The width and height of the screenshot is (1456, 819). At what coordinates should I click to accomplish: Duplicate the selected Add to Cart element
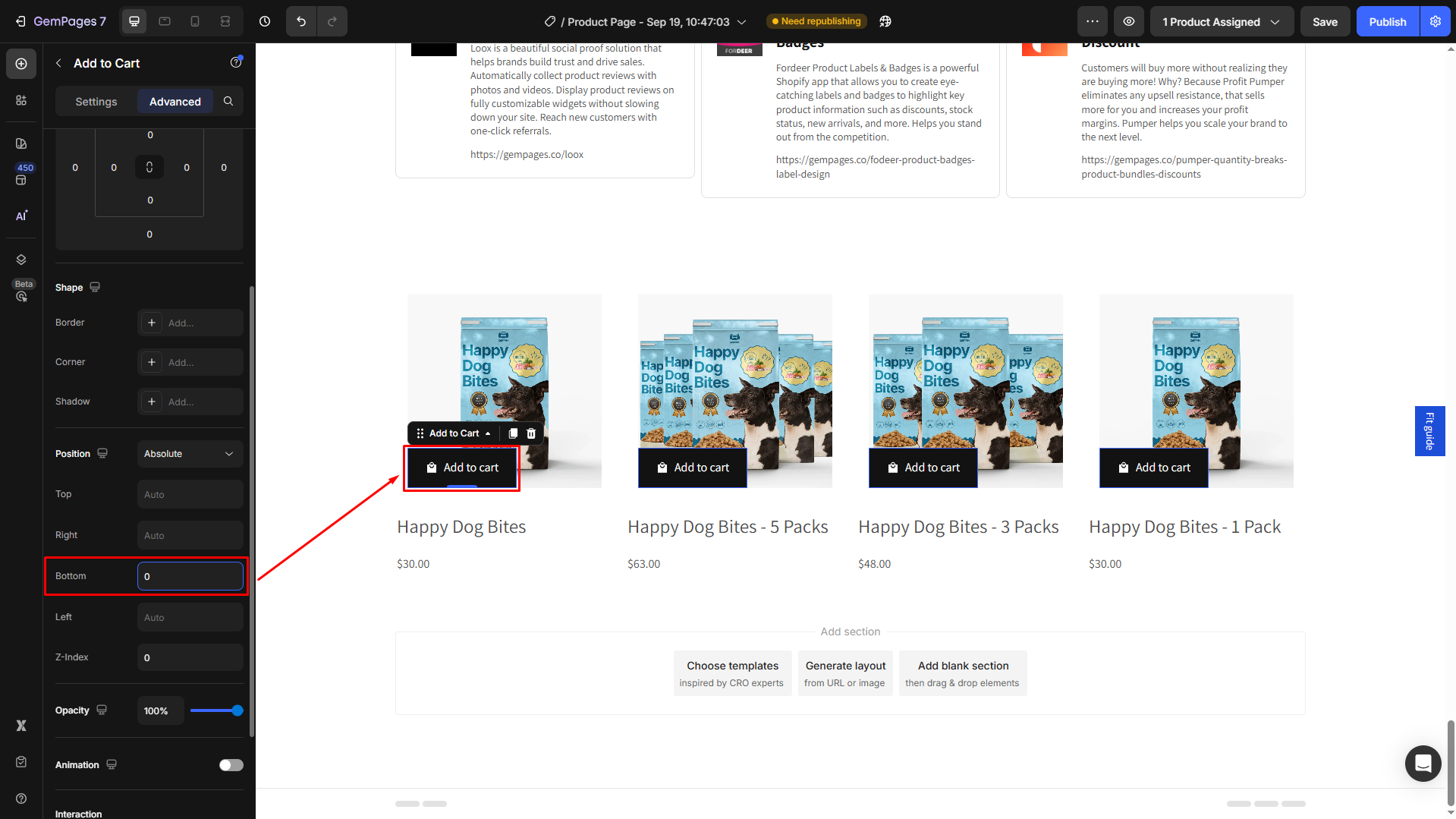coord(513,433)
